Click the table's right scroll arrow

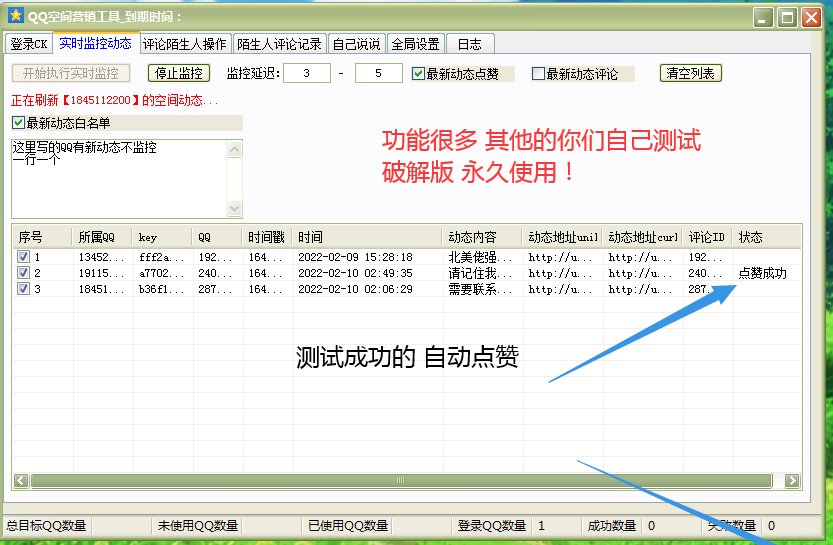click(792, 481)
